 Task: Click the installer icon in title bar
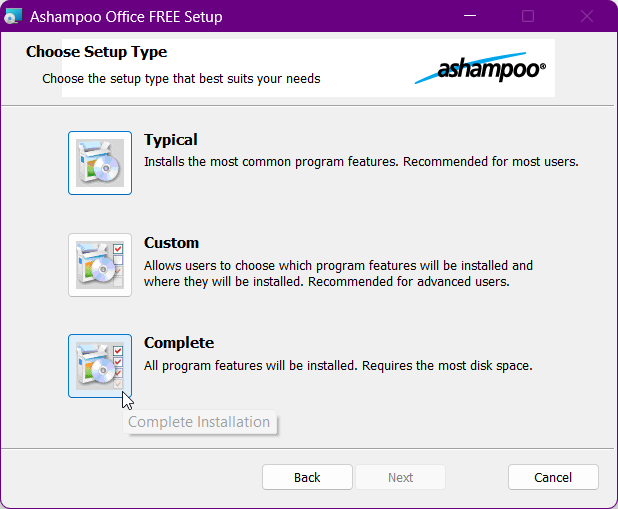13,17
